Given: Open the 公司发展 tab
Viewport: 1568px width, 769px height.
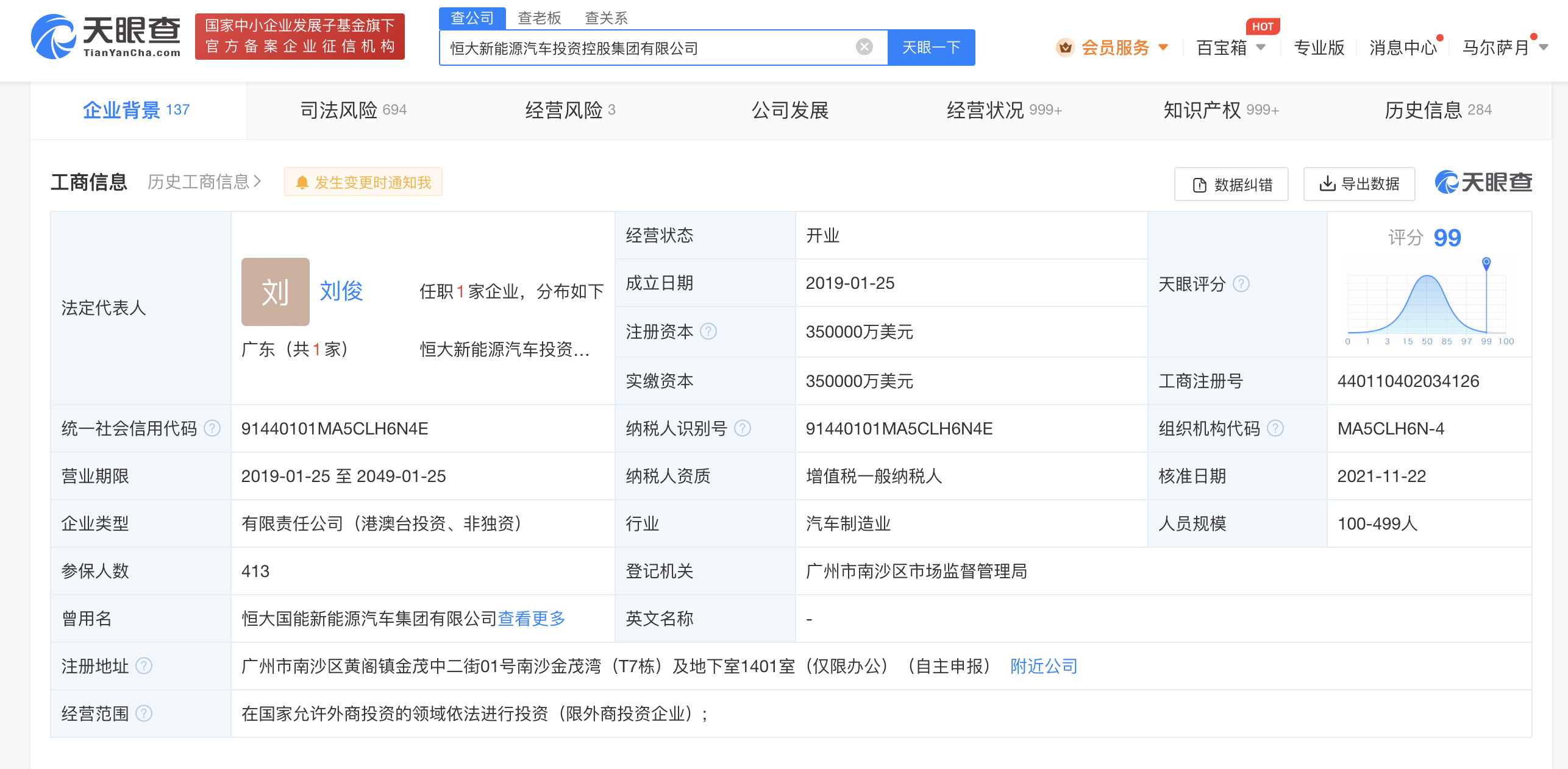Looking at the screenshot, I should click(790, 110).
